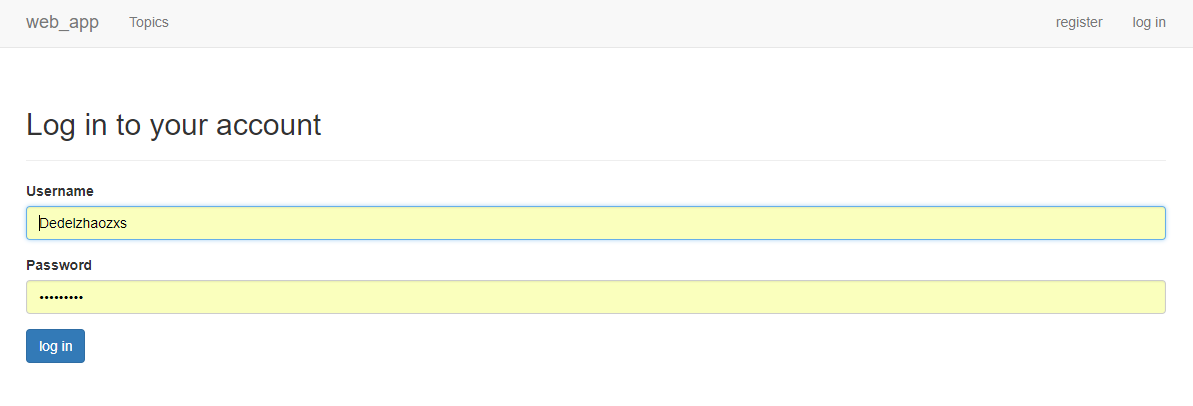Image resolution: width=1193 pixels, height=406 pixels.
Task: Click the Username field label
Action: point(60,191)
